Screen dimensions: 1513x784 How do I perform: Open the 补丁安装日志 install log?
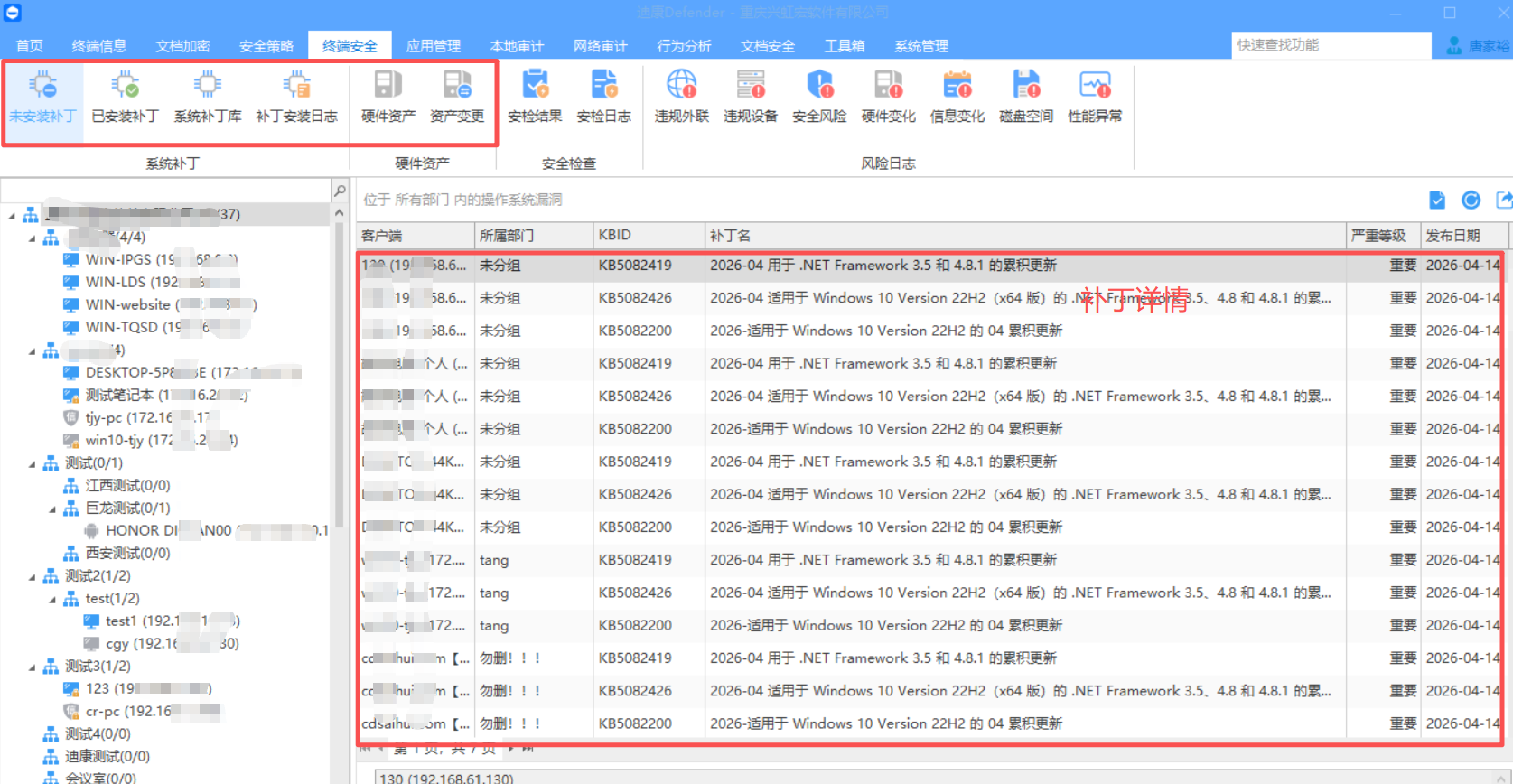[x=296, y=98]
